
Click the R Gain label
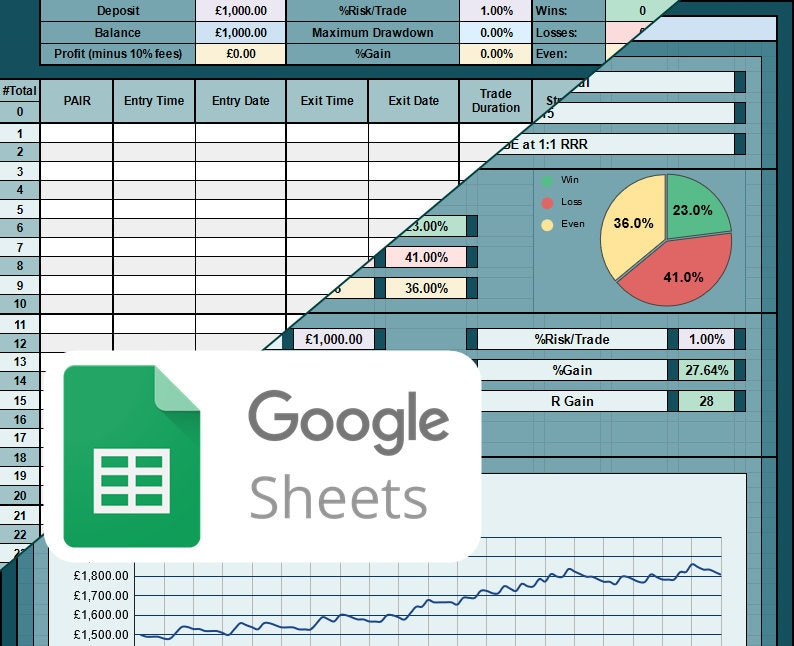[x=572, y=401]
